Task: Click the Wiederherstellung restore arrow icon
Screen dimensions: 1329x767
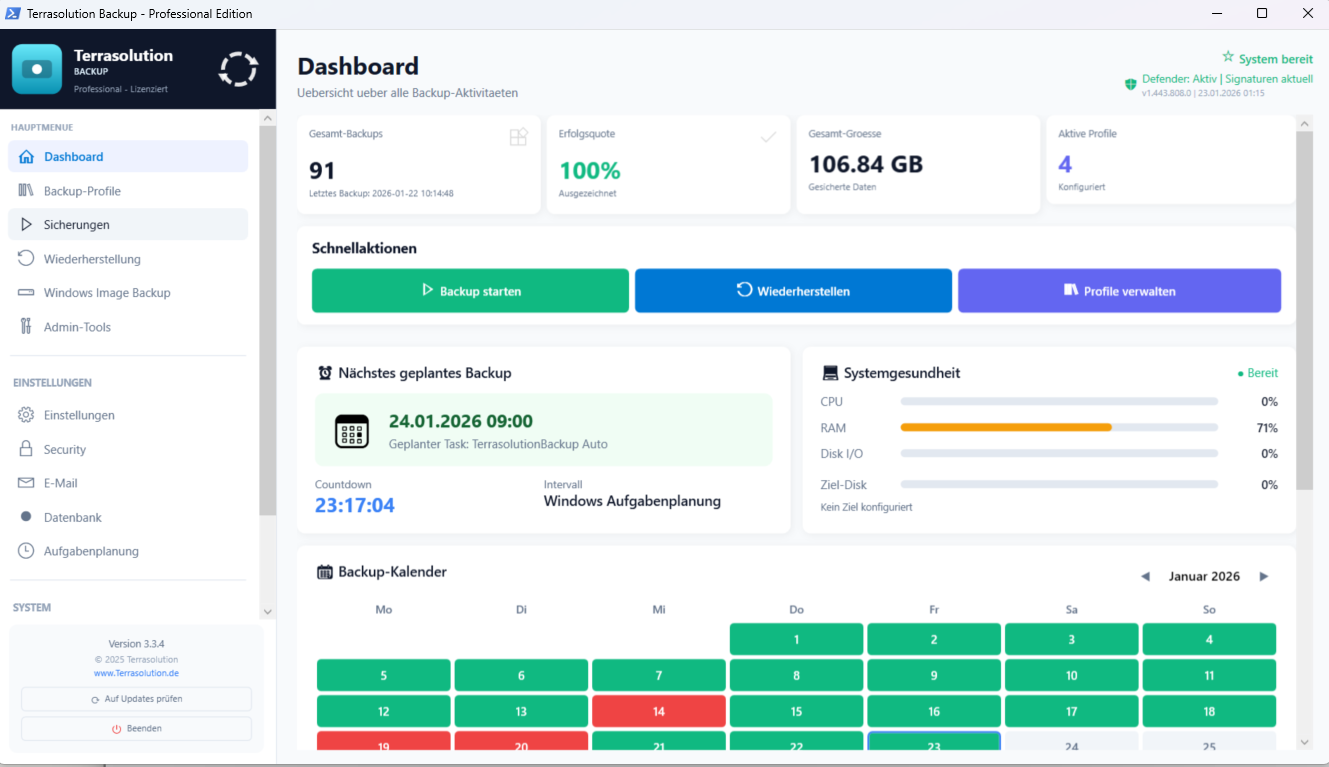Action: (x=26, y=259)
